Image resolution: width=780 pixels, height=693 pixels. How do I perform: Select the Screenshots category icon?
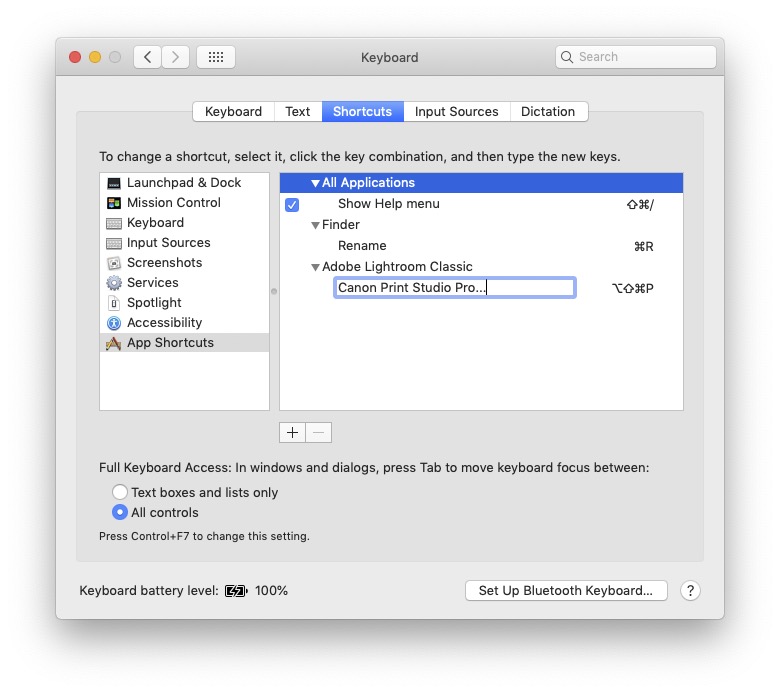pos(114,263)
